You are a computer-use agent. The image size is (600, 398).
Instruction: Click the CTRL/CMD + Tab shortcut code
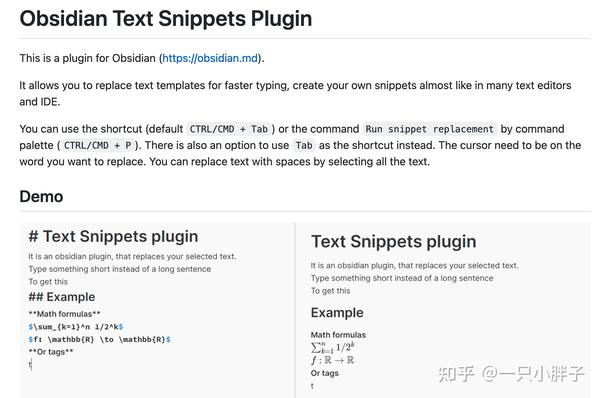point(229,129)
